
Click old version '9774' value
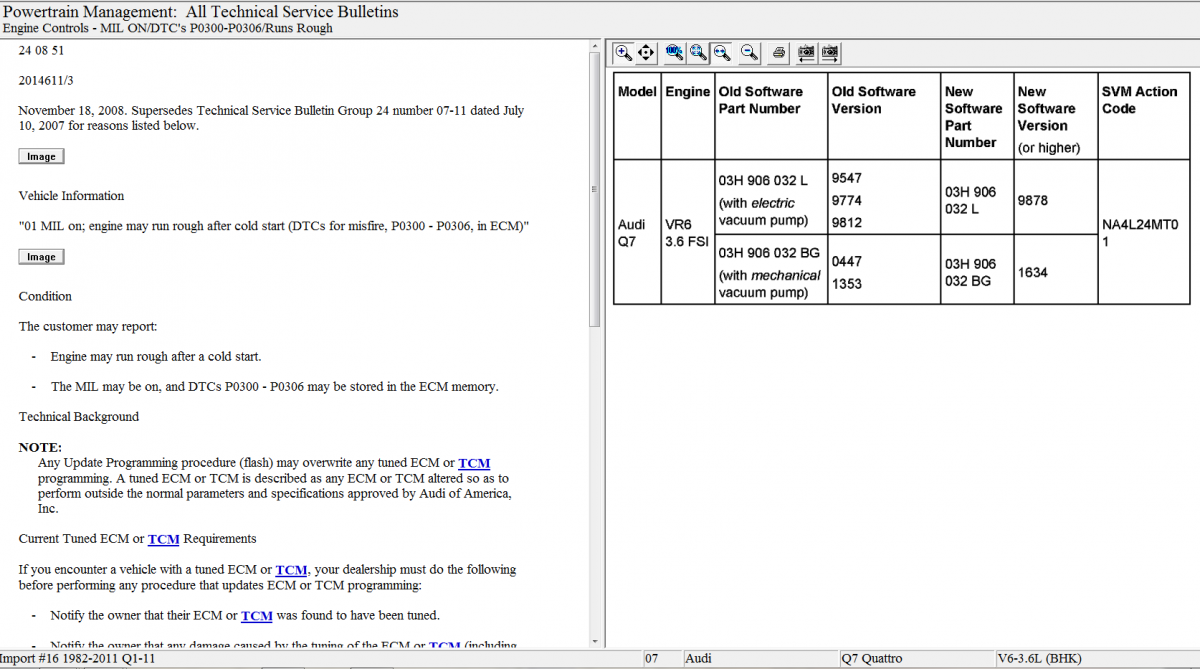click(847, 200)
